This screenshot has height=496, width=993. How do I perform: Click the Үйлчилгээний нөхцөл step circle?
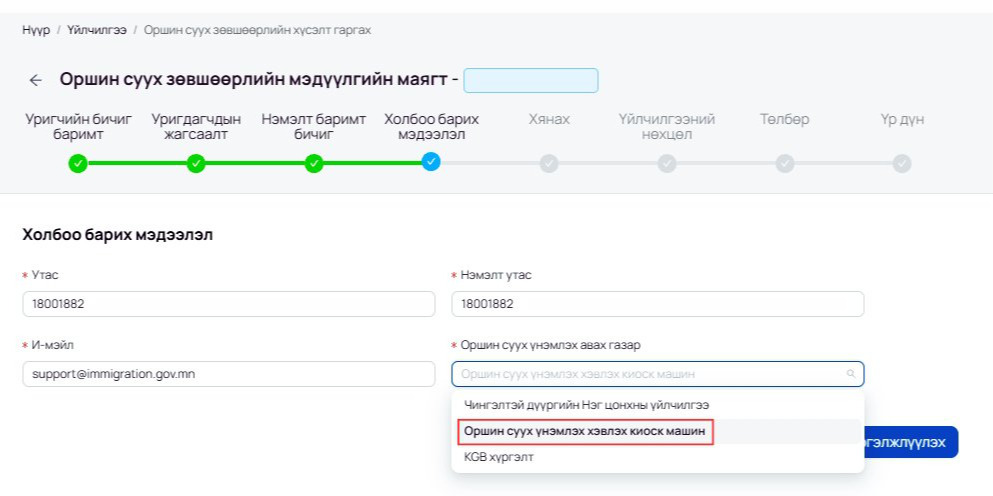point(667,163)
